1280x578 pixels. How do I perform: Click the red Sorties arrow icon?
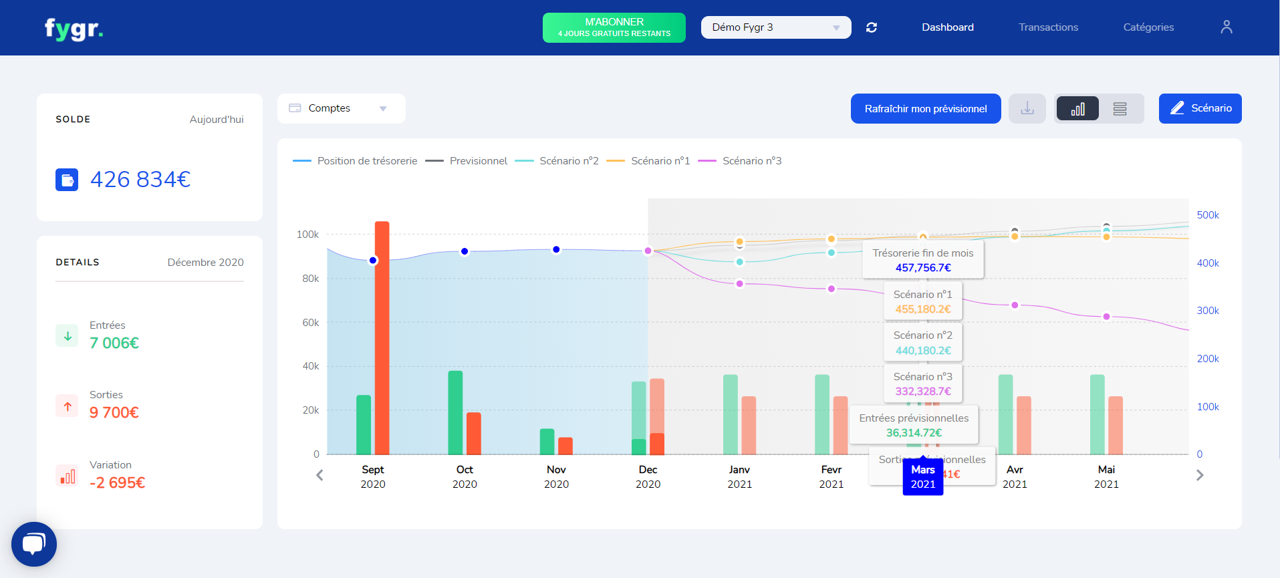(x=67, y=406)
